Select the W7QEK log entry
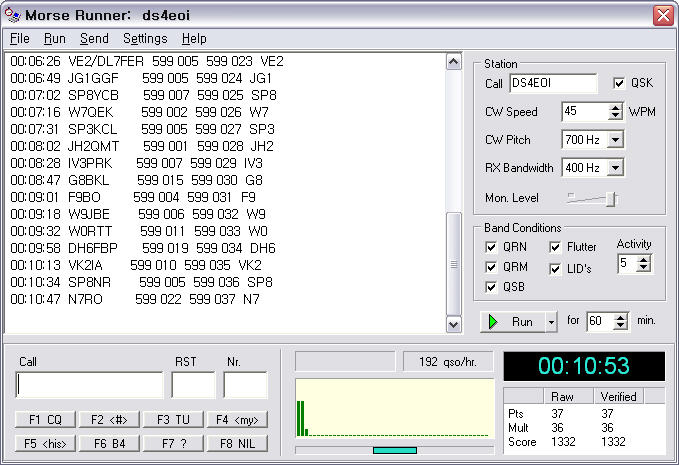 [x=139, y=112]
